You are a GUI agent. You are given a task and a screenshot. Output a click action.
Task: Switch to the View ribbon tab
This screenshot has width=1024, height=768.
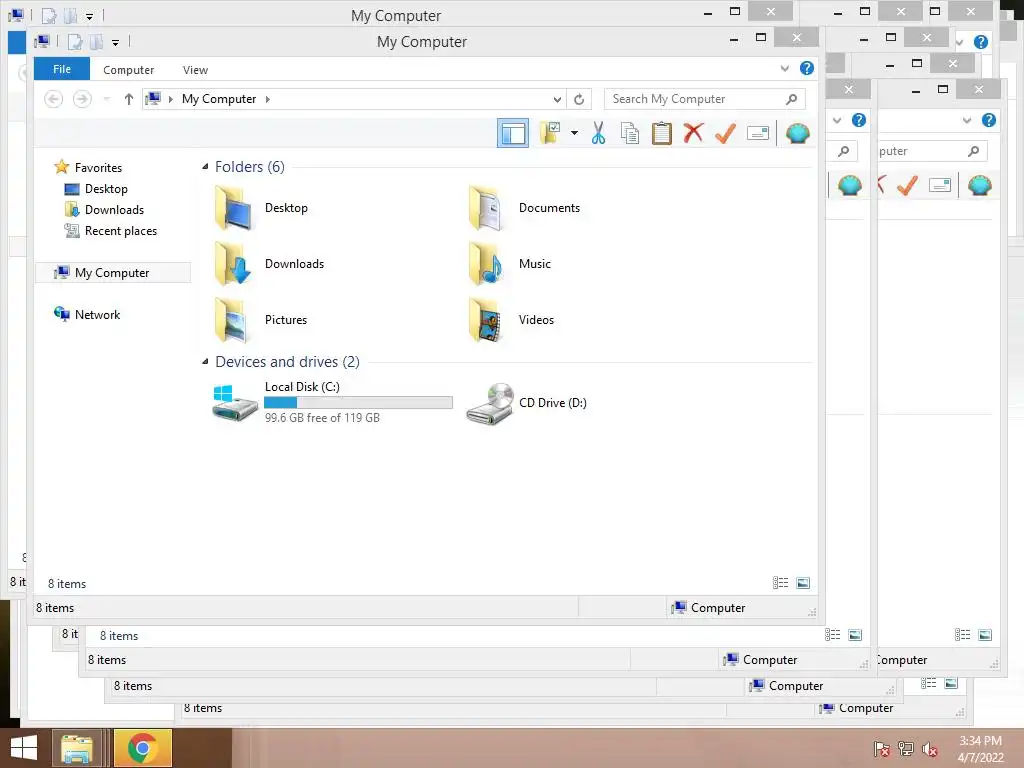tap(195, 70)
